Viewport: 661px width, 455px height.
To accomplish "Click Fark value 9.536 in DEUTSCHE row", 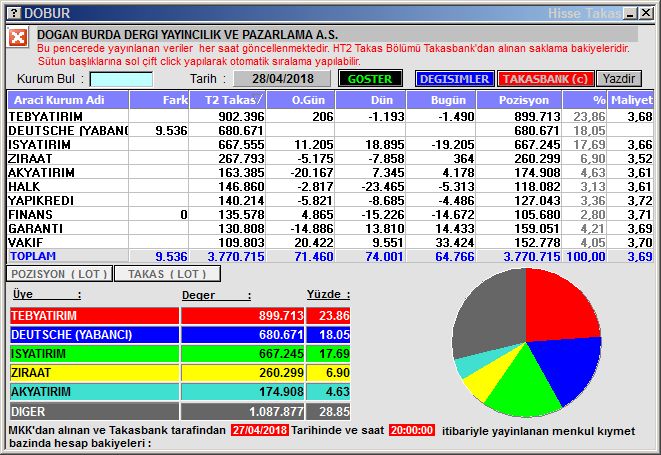I will click(x=171, y=130).
